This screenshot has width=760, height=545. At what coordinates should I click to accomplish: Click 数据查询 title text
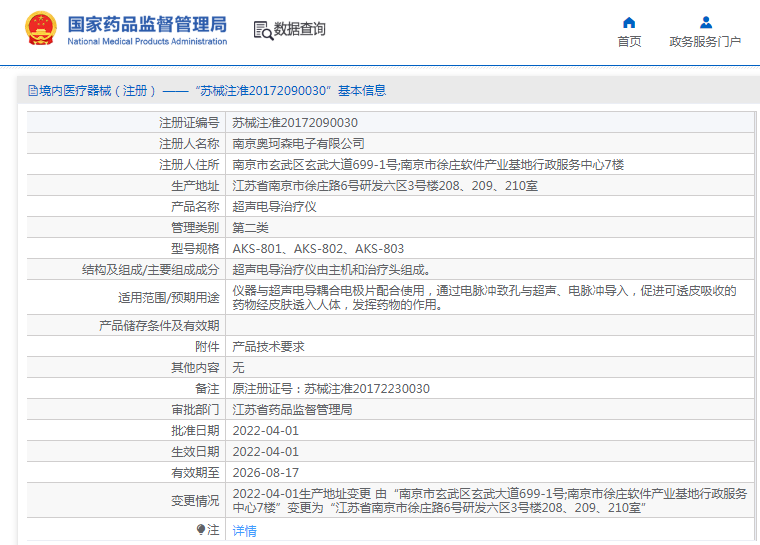point(300,29)
